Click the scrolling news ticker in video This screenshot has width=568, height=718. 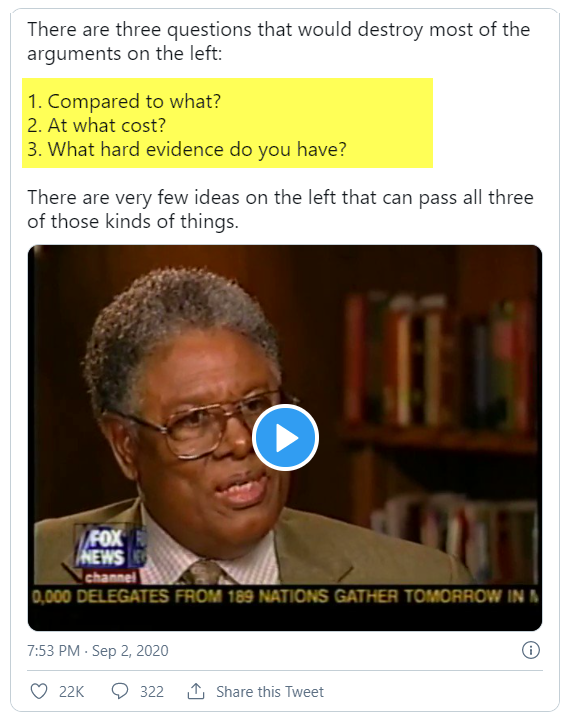click(x=285, y=596)
